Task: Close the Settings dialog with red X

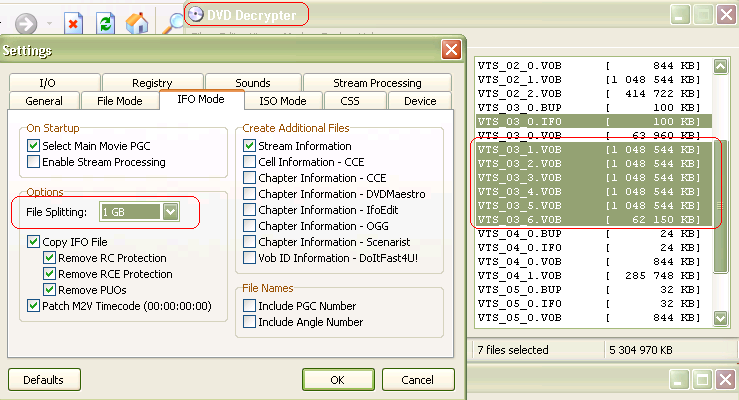Action: [x=451, y=49]
